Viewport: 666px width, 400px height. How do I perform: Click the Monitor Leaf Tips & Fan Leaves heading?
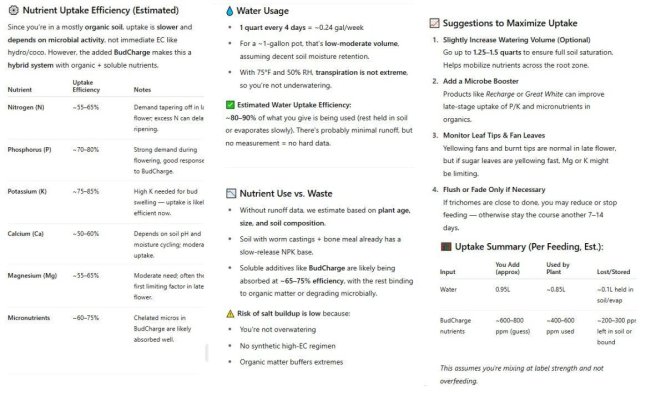494,135
